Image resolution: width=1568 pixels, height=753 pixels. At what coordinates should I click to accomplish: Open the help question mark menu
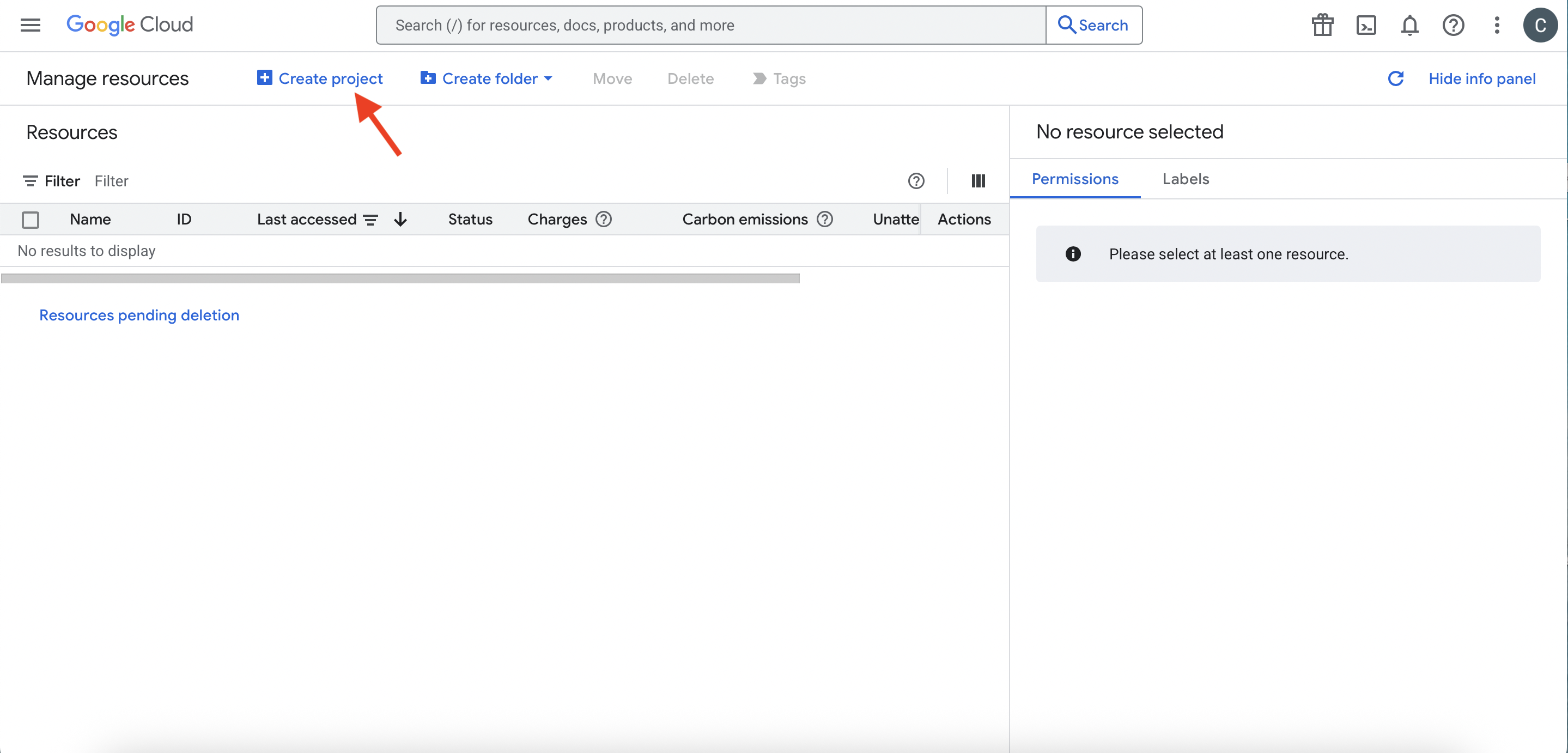[x=1453, y=25]
